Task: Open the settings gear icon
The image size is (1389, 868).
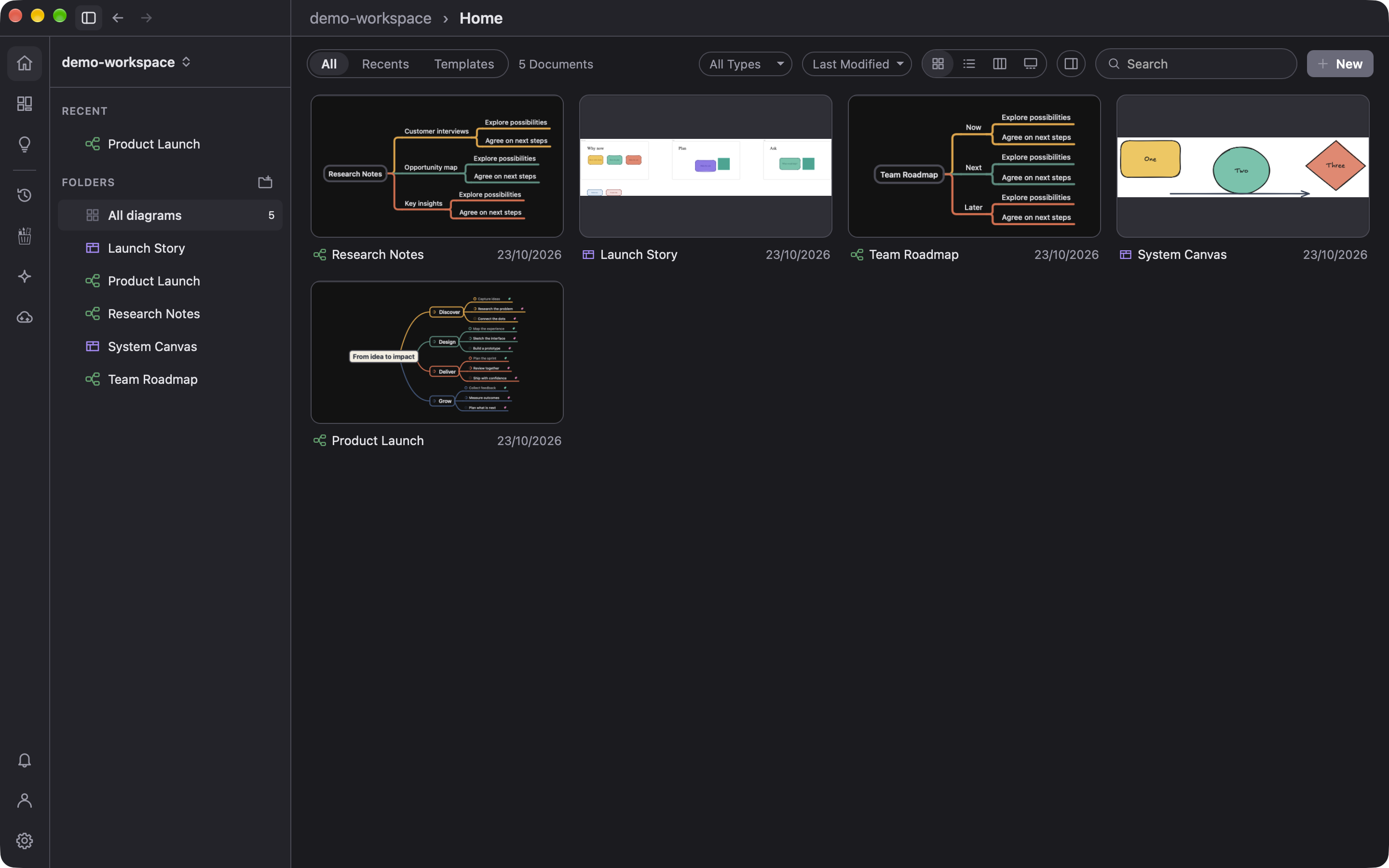Action: [x=24, y=841]
